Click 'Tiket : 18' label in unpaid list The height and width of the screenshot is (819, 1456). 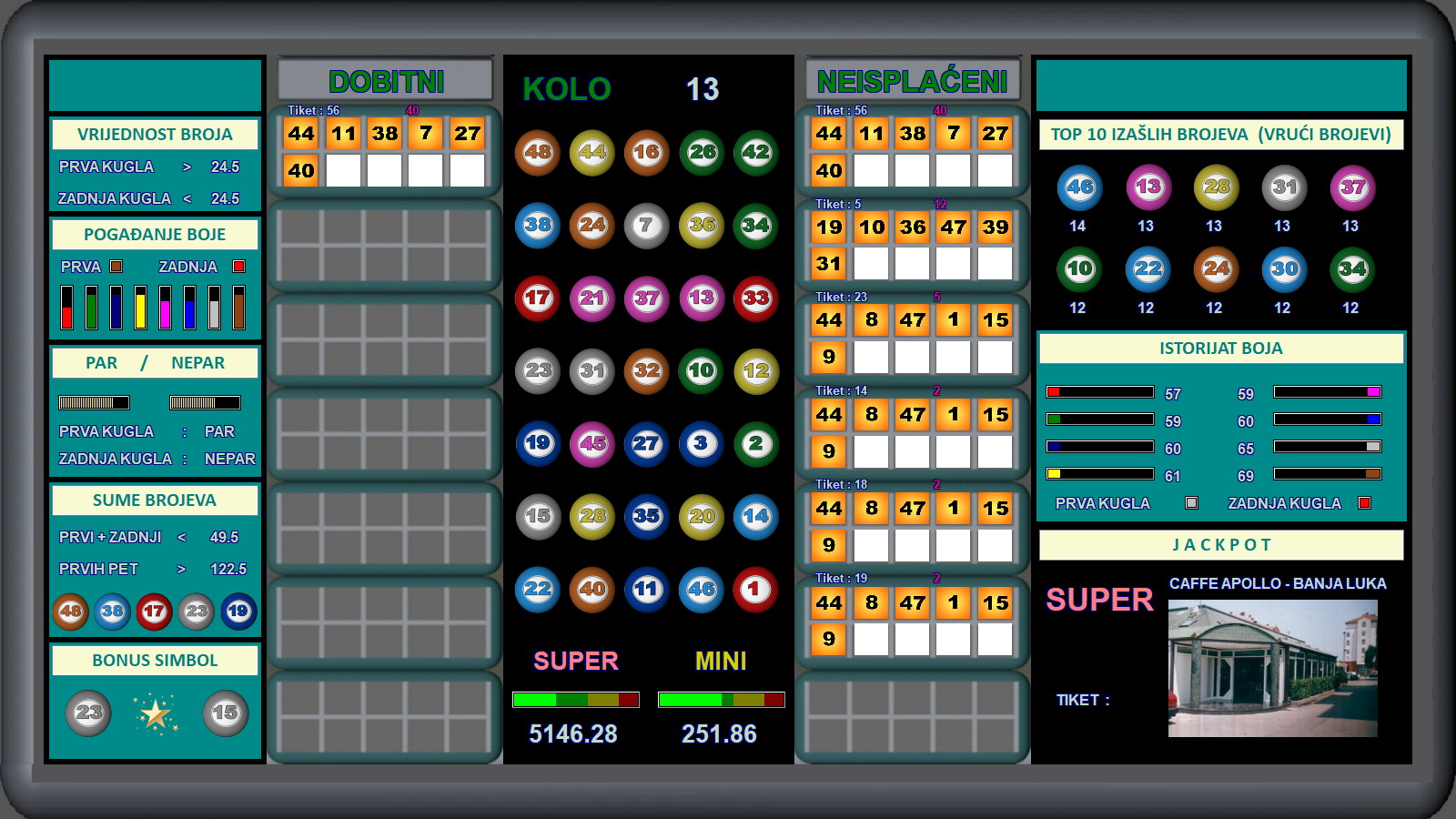pos(841,484)
